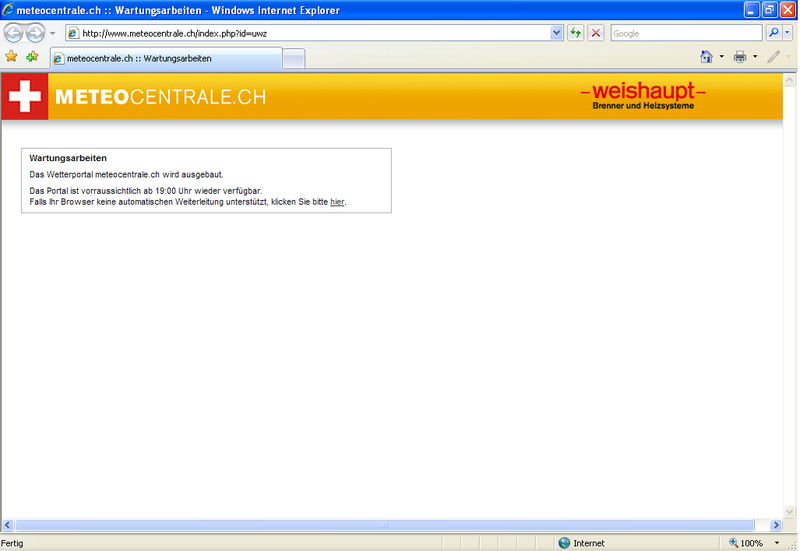Expand the address bar URL history dropdown

pyautogui.click(x=557, y=33)
